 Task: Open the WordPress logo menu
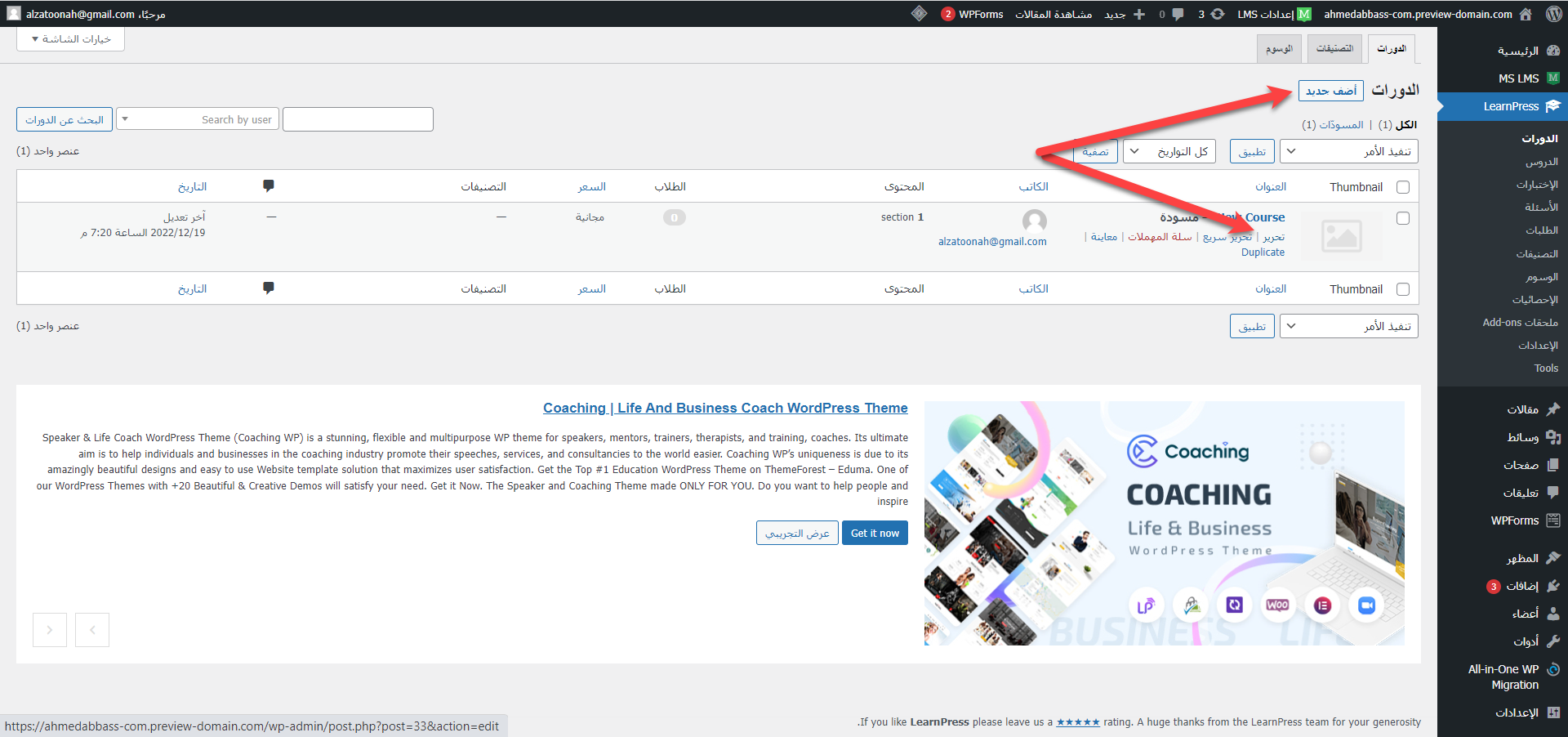pos(1553,14)
